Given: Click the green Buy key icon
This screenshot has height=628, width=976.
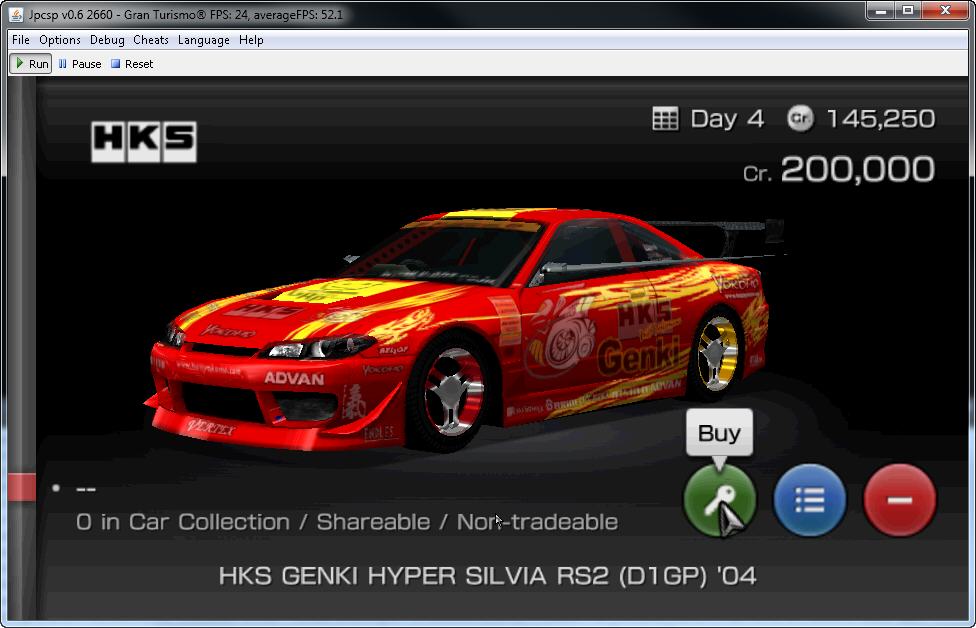Looking at the screenshot, I should (x=719, y=499).
